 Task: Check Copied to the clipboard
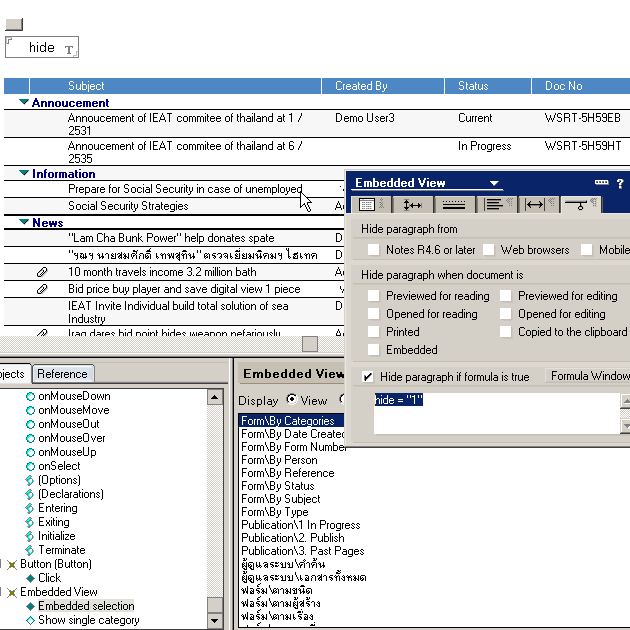click(505, 331)
